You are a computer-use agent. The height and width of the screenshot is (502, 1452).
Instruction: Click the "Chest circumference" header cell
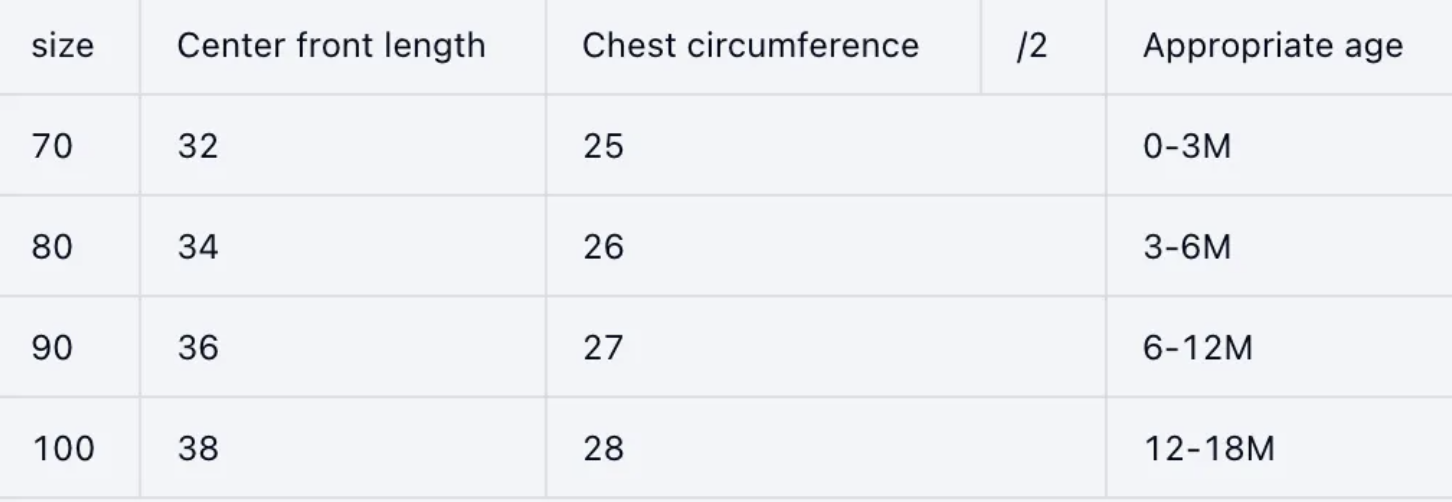750,46
